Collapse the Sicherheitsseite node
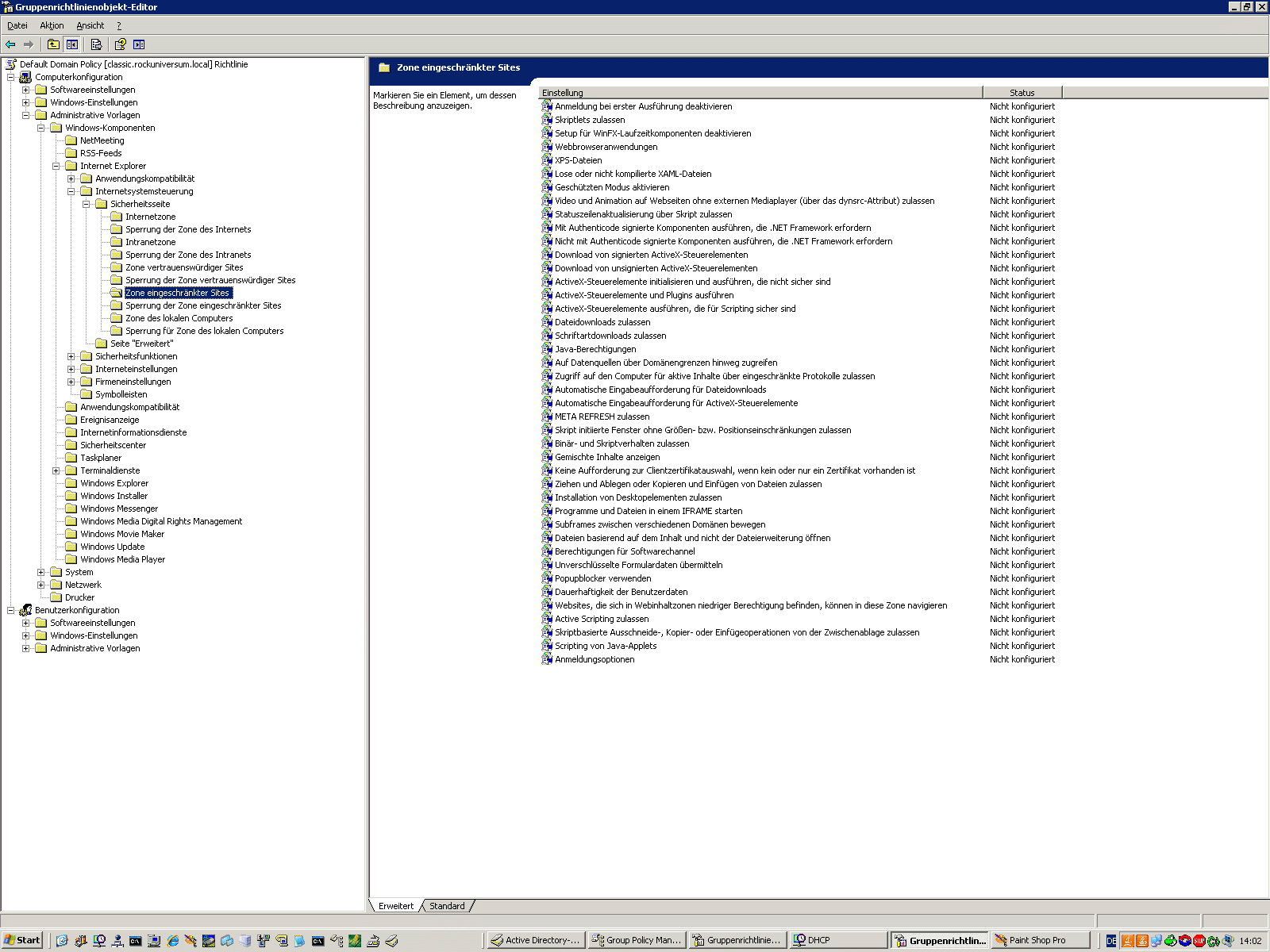 click(86, 204)
